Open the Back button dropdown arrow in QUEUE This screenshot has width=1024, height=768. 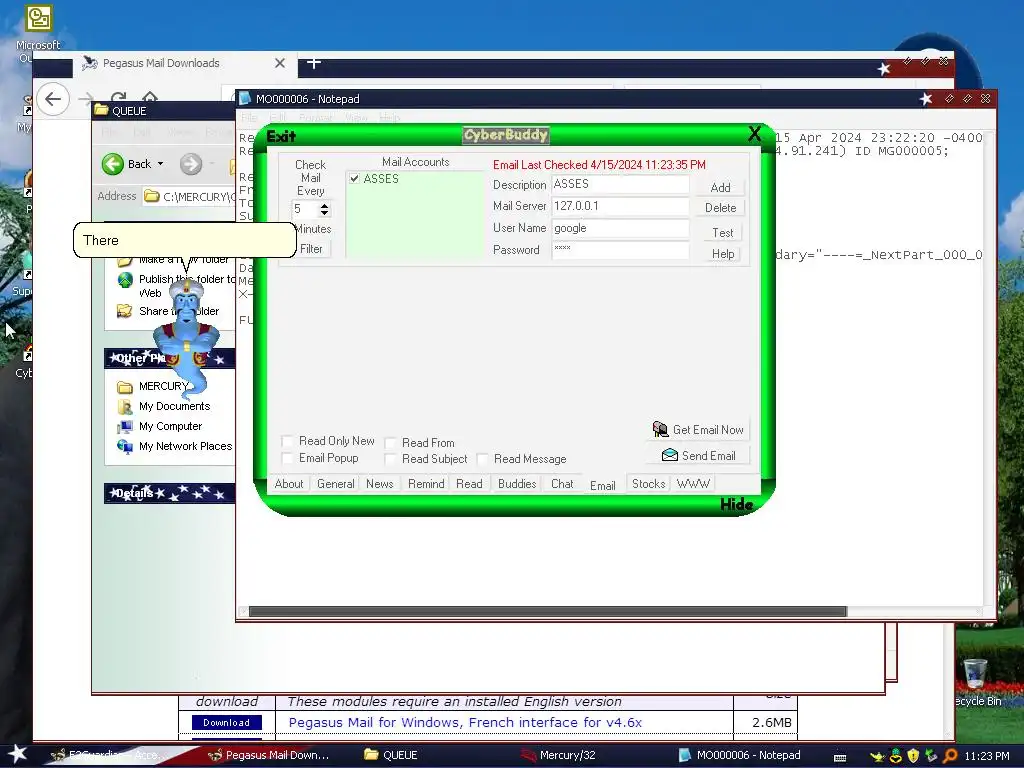pyautogui.click(x=161, y=164)
